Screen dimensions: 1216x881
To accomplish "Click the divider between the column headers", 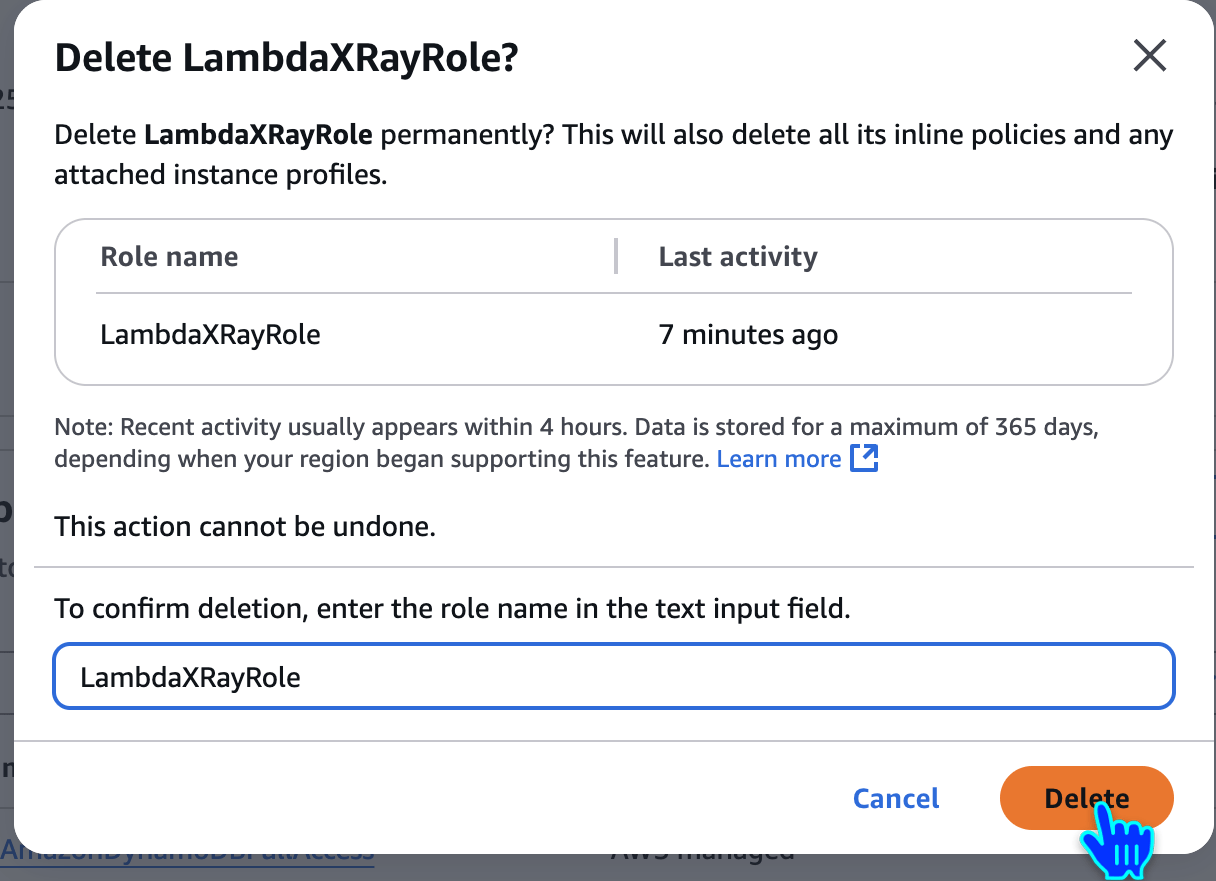I will [616, 257].
